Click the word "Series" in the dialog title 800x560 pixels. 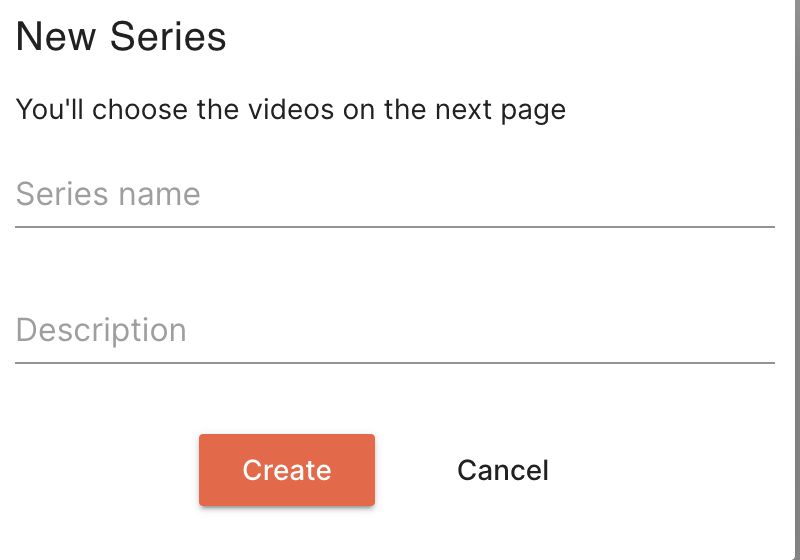coord(168,38)
